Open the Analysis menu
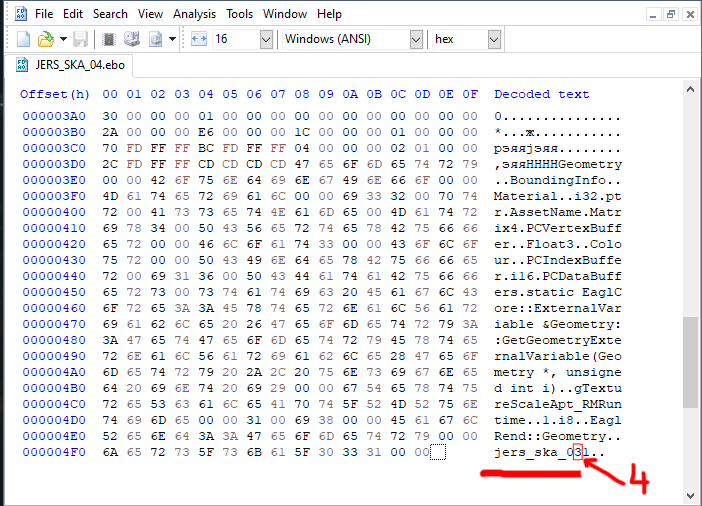 tap(194, 14)
